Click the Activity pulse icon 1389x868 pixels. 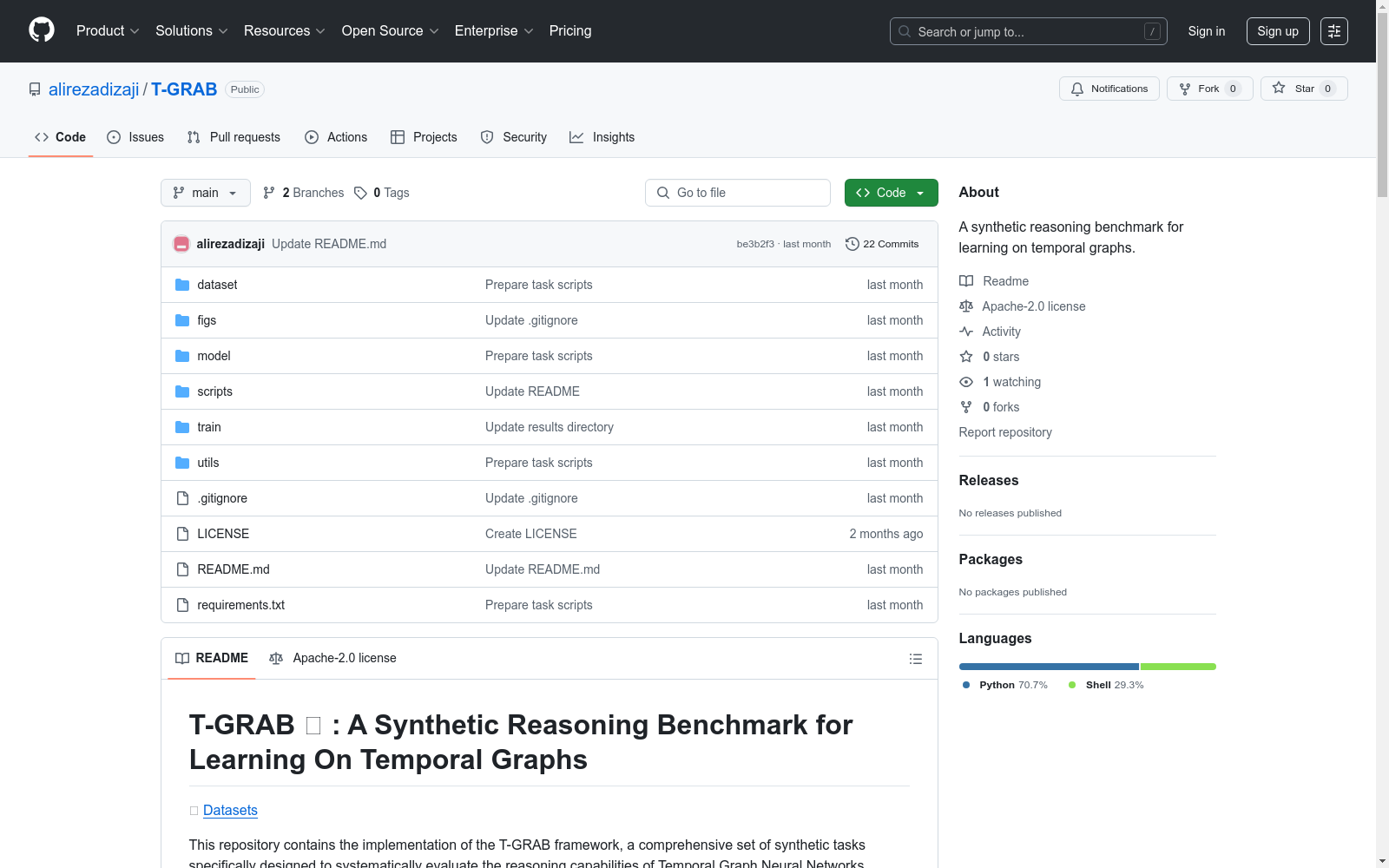click(x=966, y=332)
